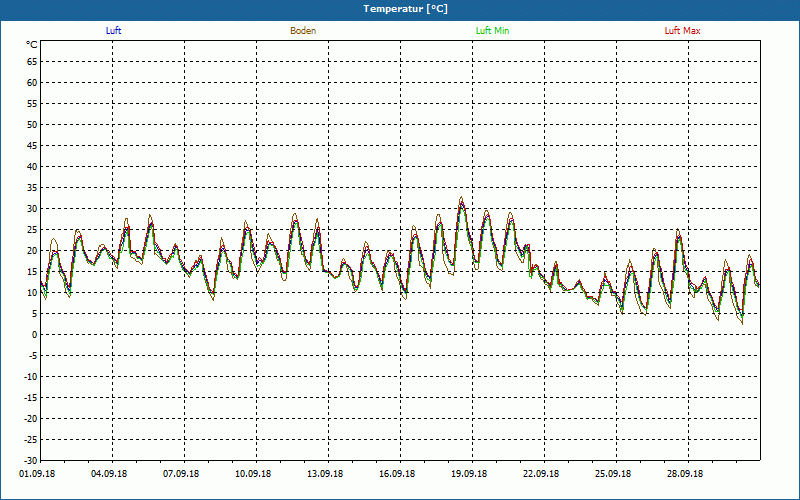Click the 01.09.18 date label
The image size is (800, 500).
(x=37, y=474)
